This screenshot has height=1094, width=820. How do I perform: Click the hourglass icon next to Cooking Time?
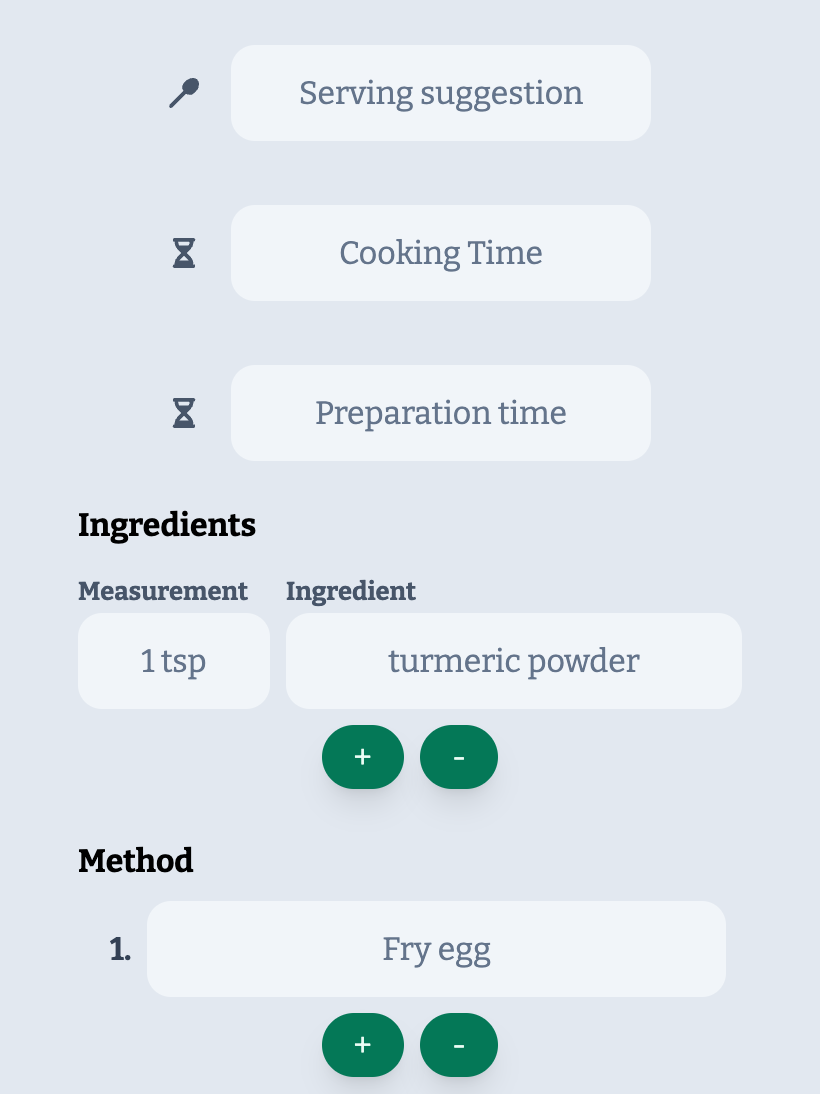(x=184, y=254)
